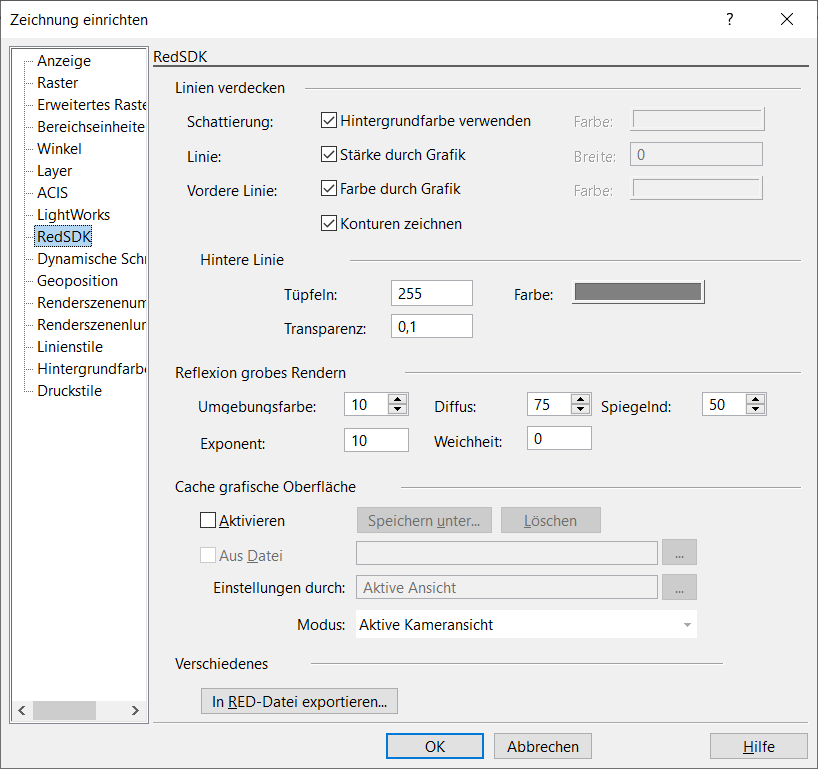Open Hintergrundfarbe settings page
Screen dimensions: 818x769
[91, 369]
